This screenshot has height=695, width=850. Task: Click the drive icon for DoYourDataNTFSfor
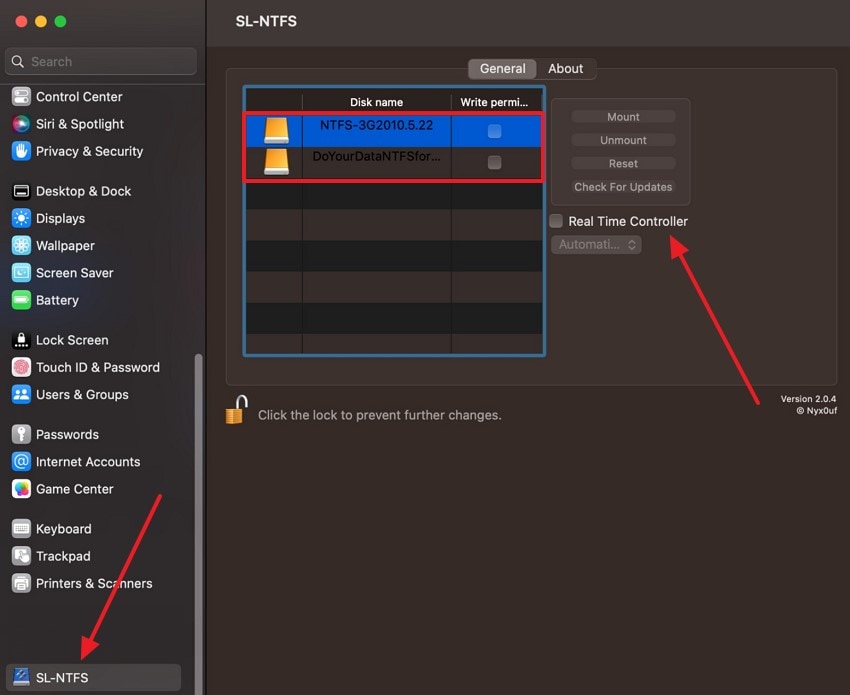(x=276, y=162)
